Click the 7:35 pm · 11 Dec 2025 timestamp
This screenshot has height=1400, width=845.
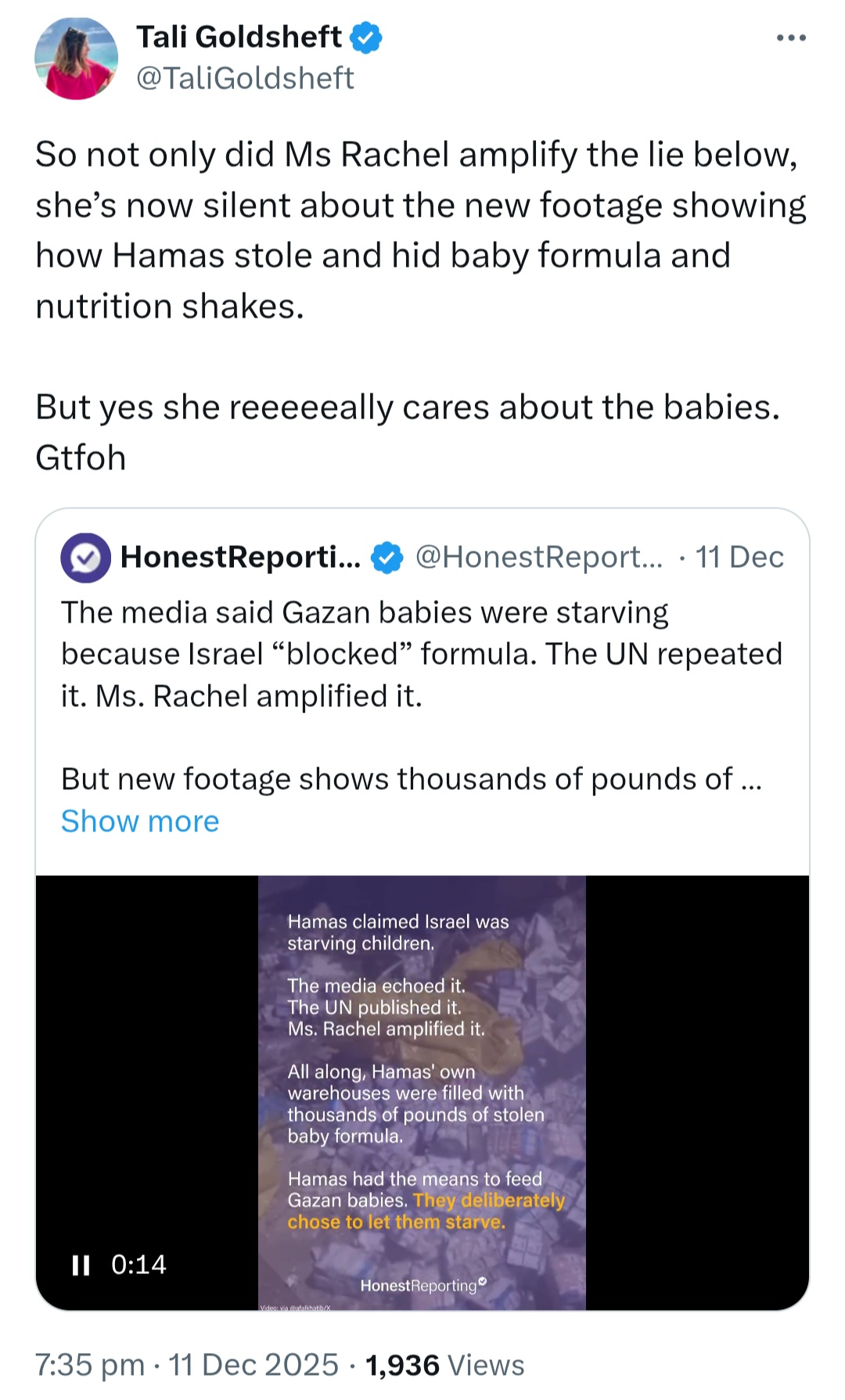tap(187, 1365)
